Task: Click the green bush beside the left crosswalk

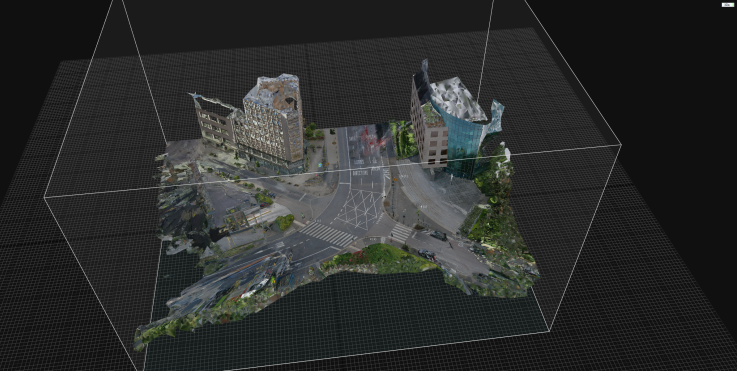Action: coord(284,221)
